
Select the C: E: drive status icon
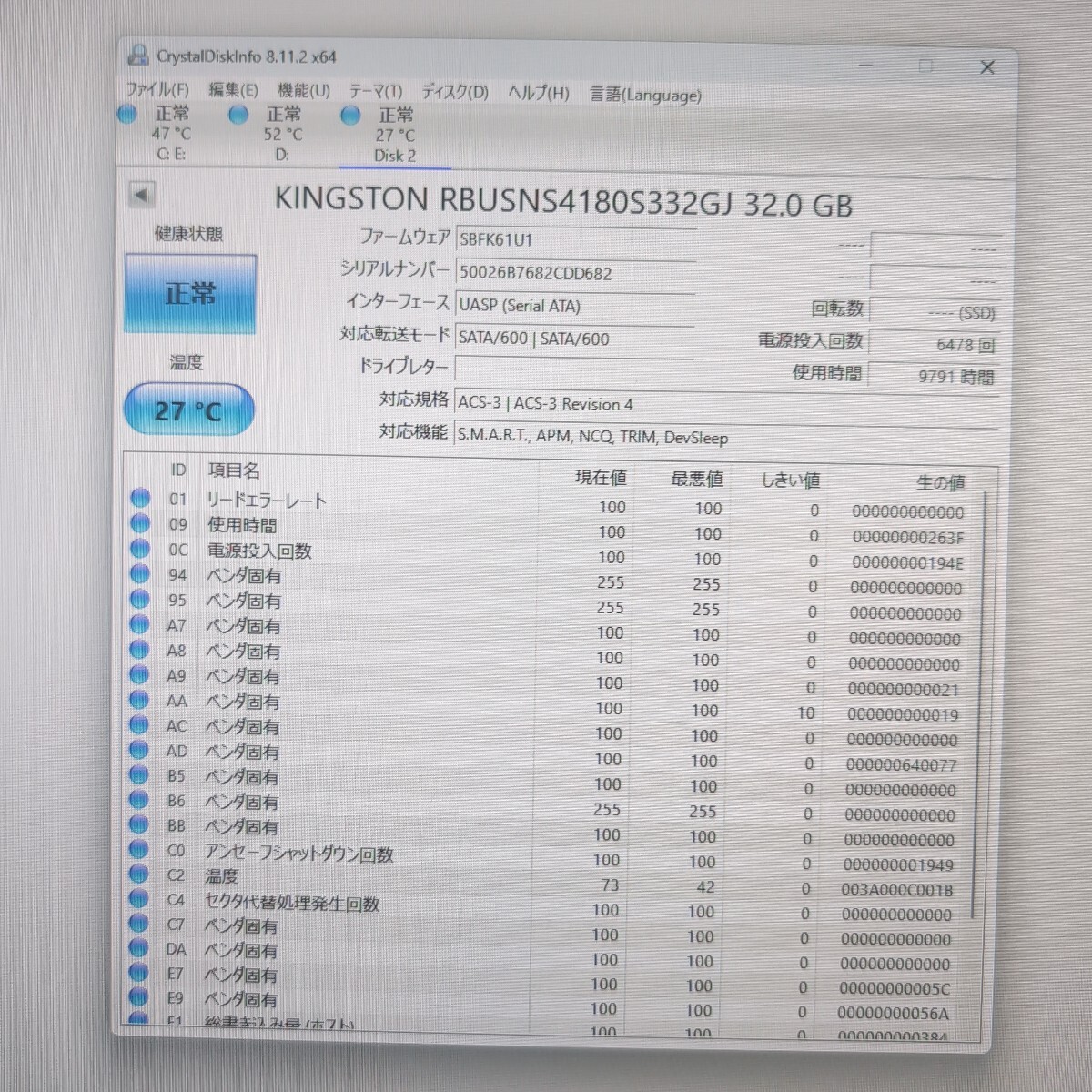(x=127, y=114)
